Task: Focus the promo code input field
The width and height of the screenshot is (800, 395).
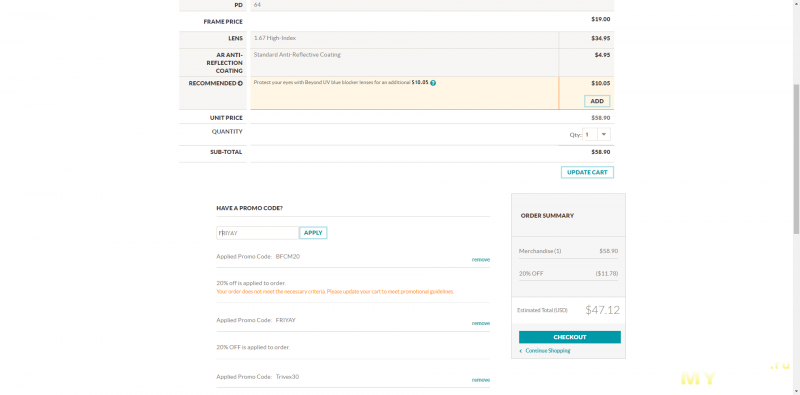Action: 258,233
